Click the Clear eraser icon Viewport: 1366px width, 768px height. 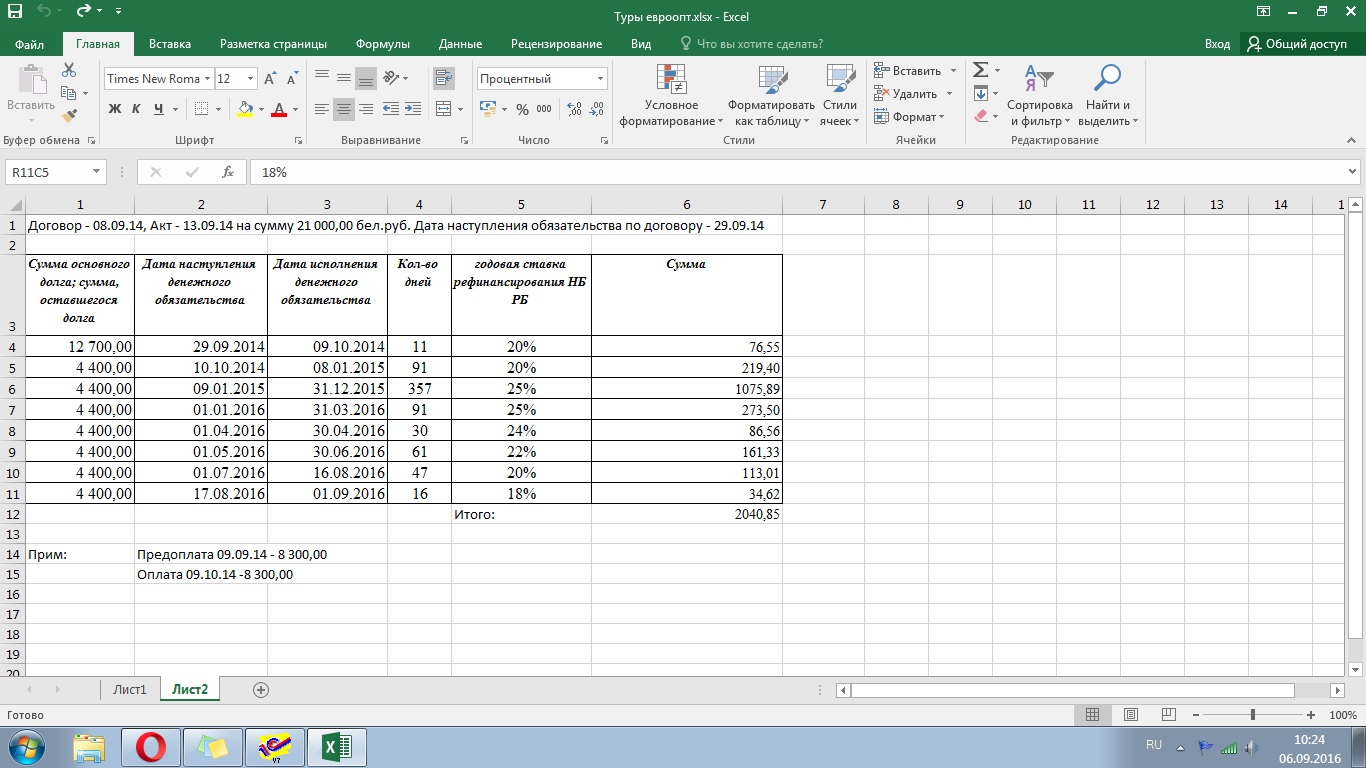coord(981,116)
